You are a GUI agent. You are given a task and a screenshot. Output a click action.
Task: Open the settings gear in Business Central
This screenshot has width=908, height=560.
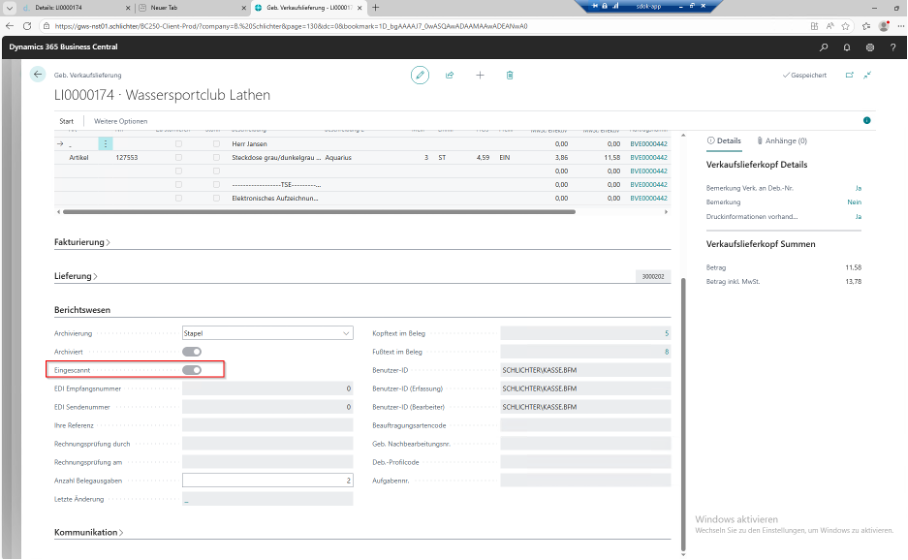pos(870,47)
